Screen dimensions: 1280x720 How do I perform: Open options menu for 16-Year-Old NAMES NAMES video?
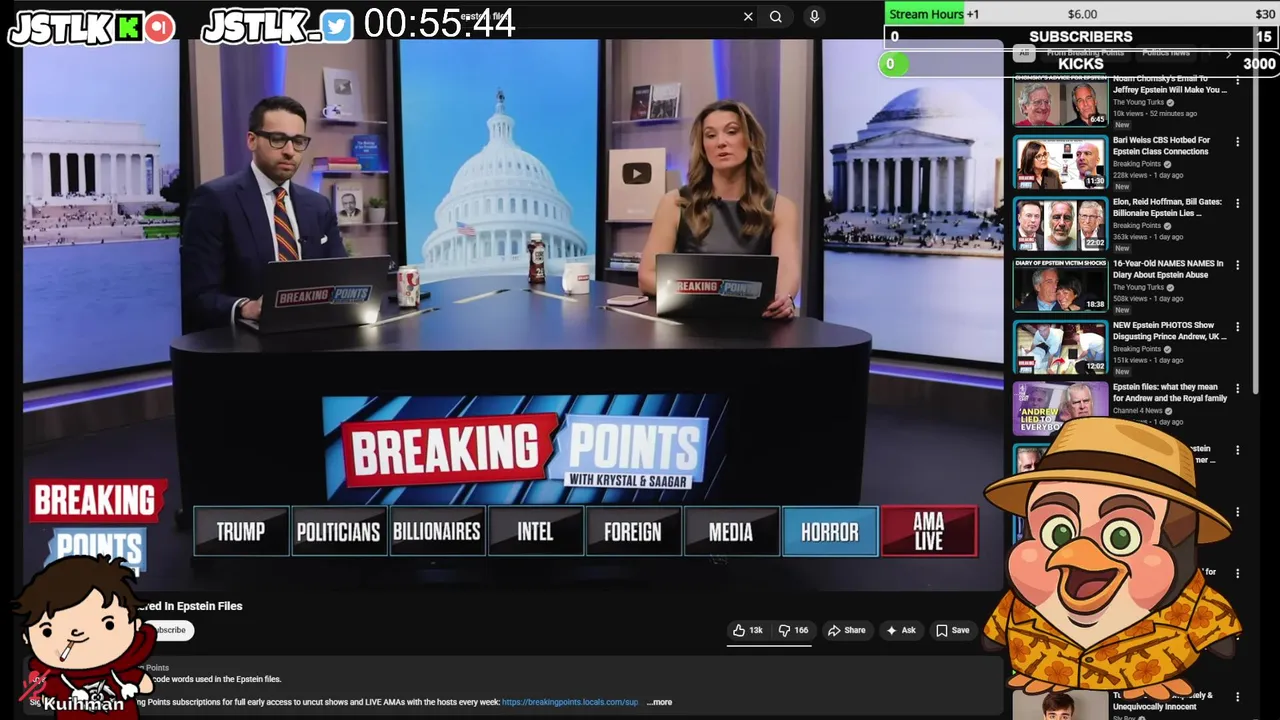coord(1237,265)
